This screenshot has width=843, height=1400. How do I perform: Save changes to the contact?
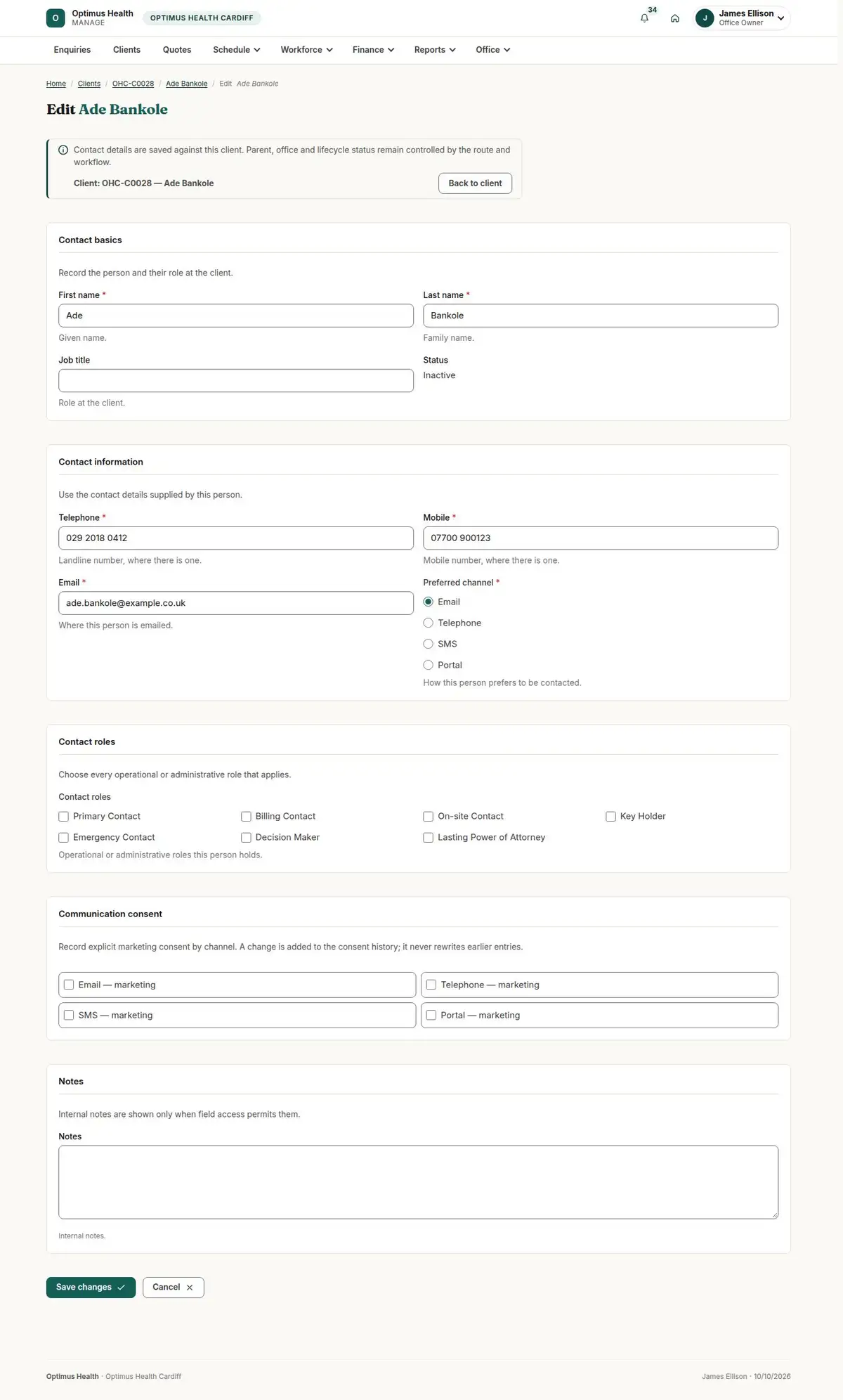click(91, 1288)
